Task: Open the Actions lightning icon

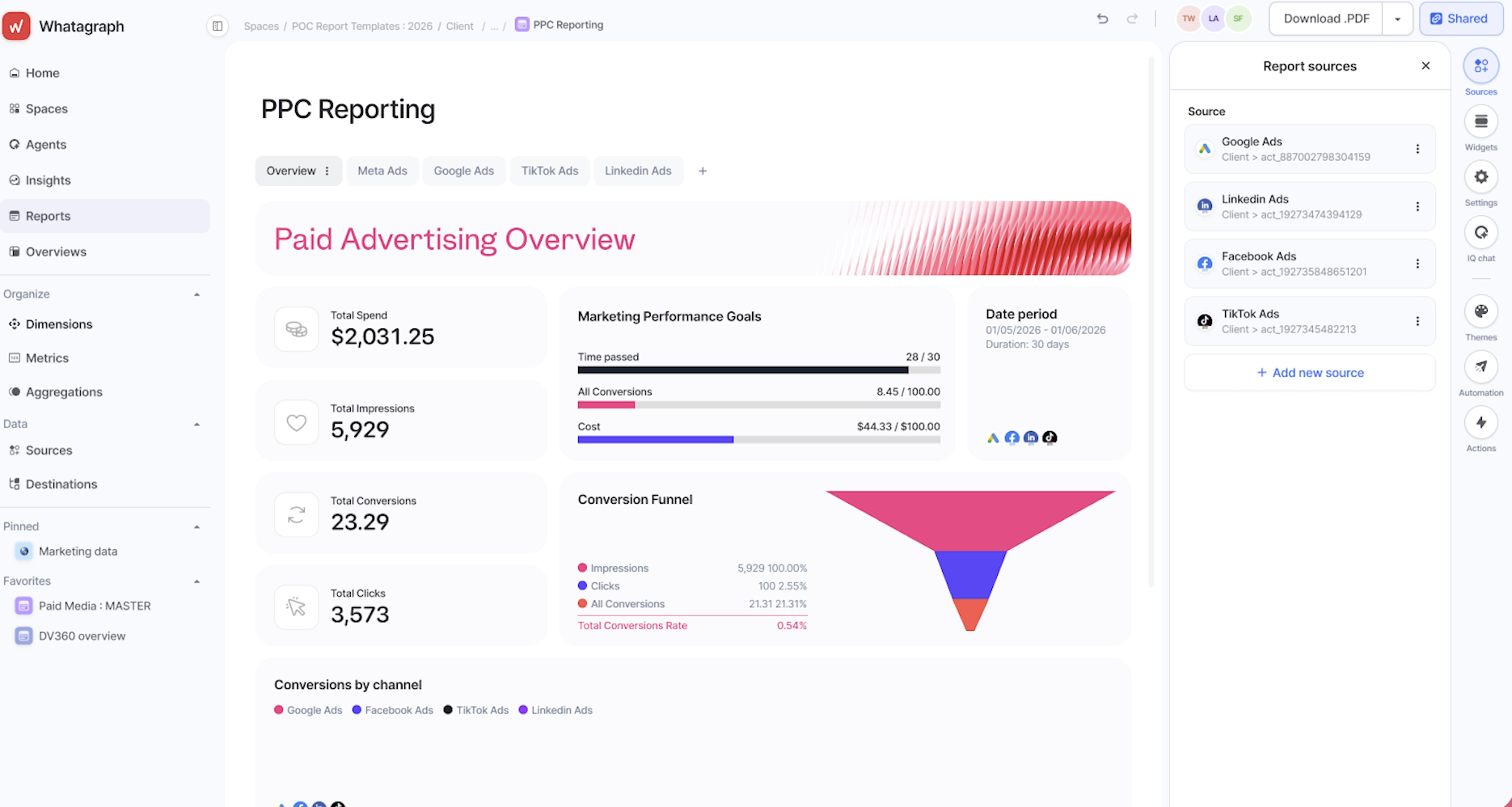Action: click(1481, 422)
